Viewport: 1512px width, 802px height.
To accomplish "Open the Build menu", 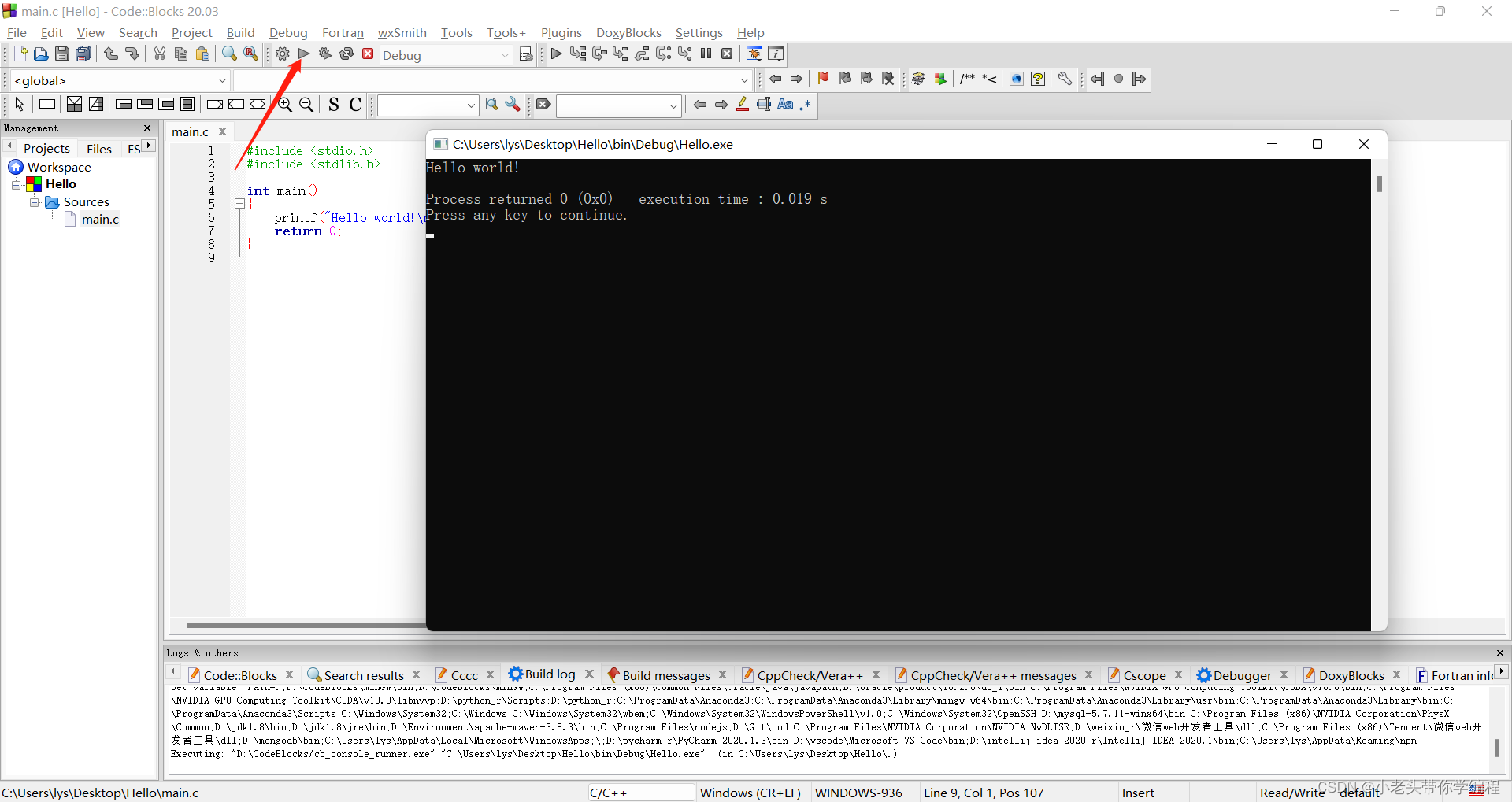I will (x=240, y=32).
